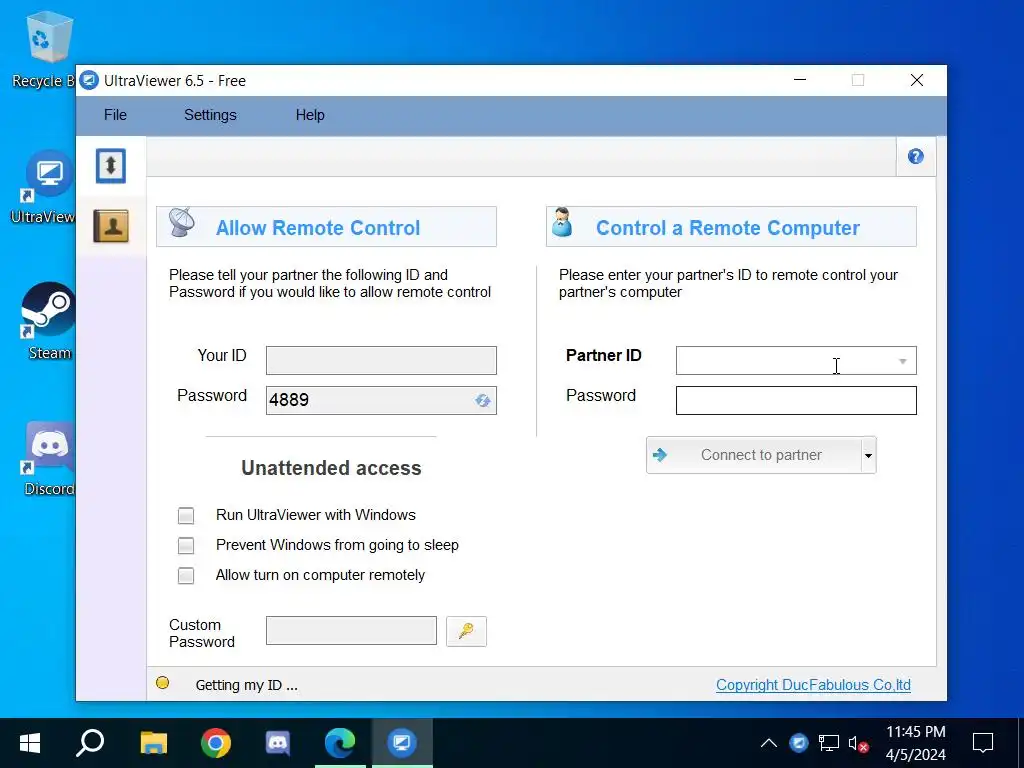Open the Connect to partner options arrow
1024x768 pixels.
click(x=868, y=455)
